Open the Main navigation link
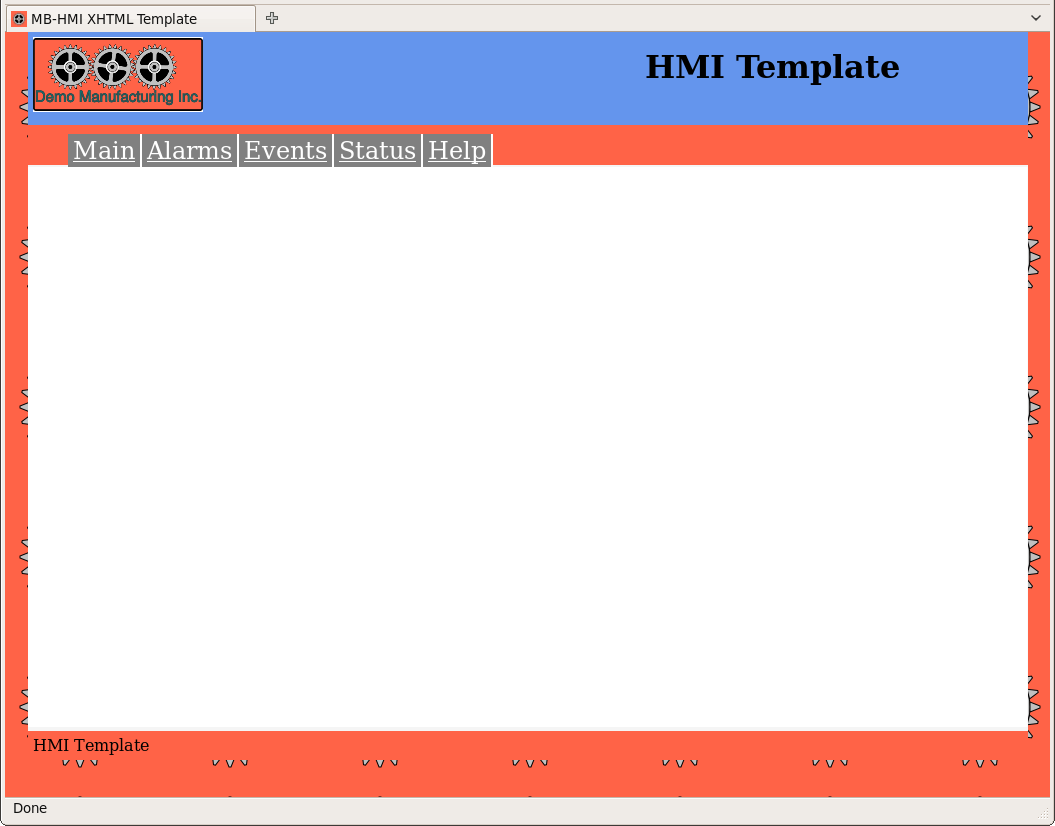Viewport: 1055px width, 826px height. tap(104, 150)
